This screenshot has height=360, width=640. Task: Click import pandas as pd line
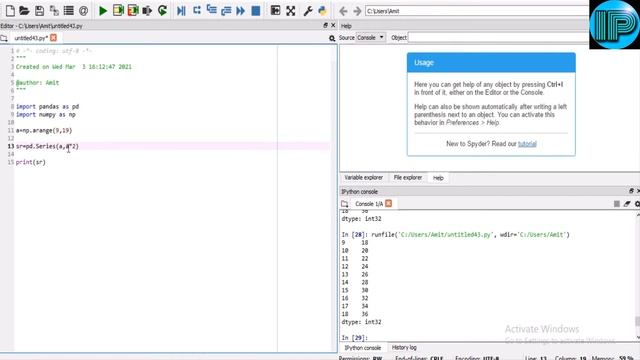pos(47,107)
